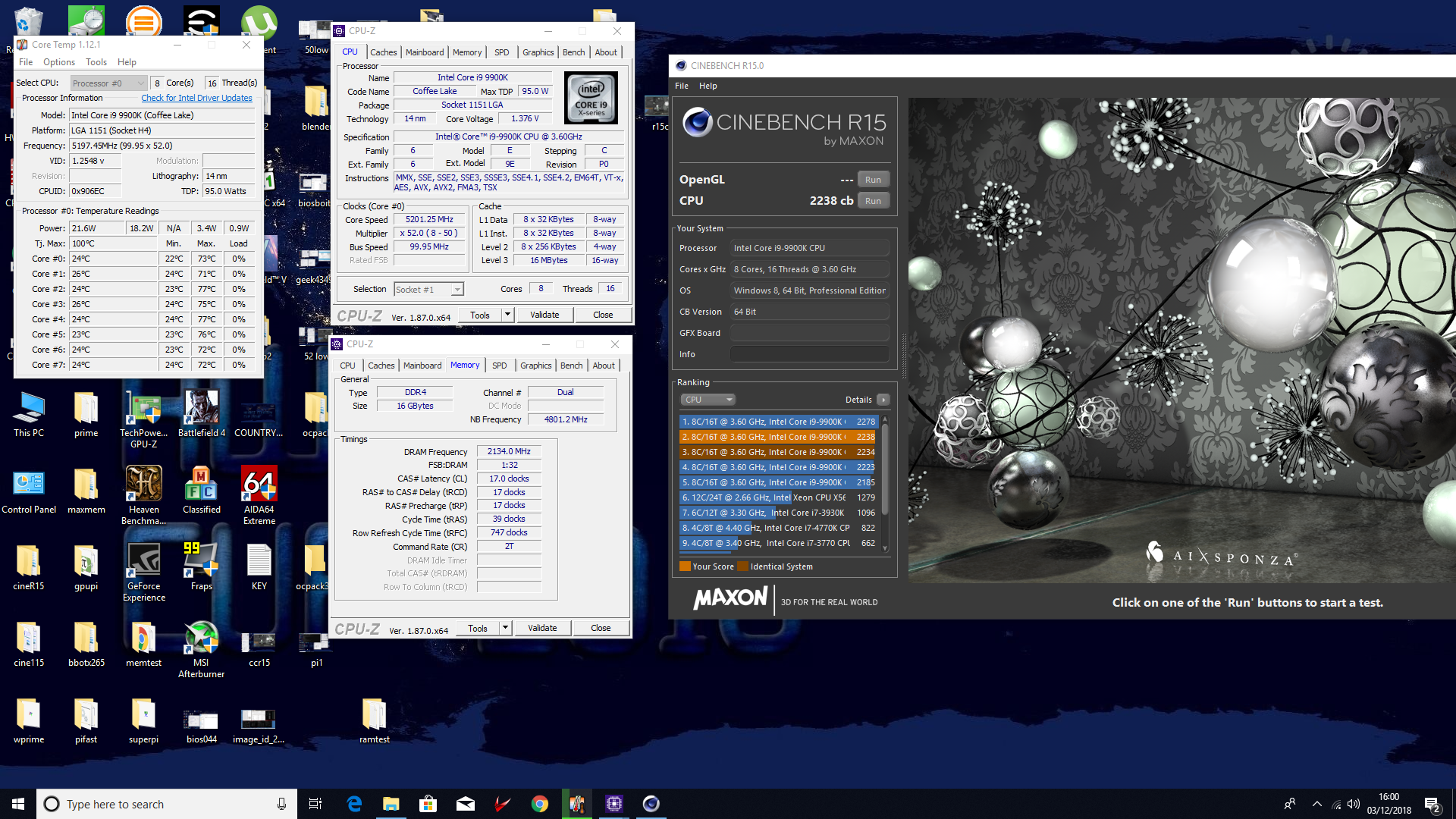The width and height of the screenshot is (1456, 819).
Task: Click the Windows Start button
Action: click(x=18, y=804)
